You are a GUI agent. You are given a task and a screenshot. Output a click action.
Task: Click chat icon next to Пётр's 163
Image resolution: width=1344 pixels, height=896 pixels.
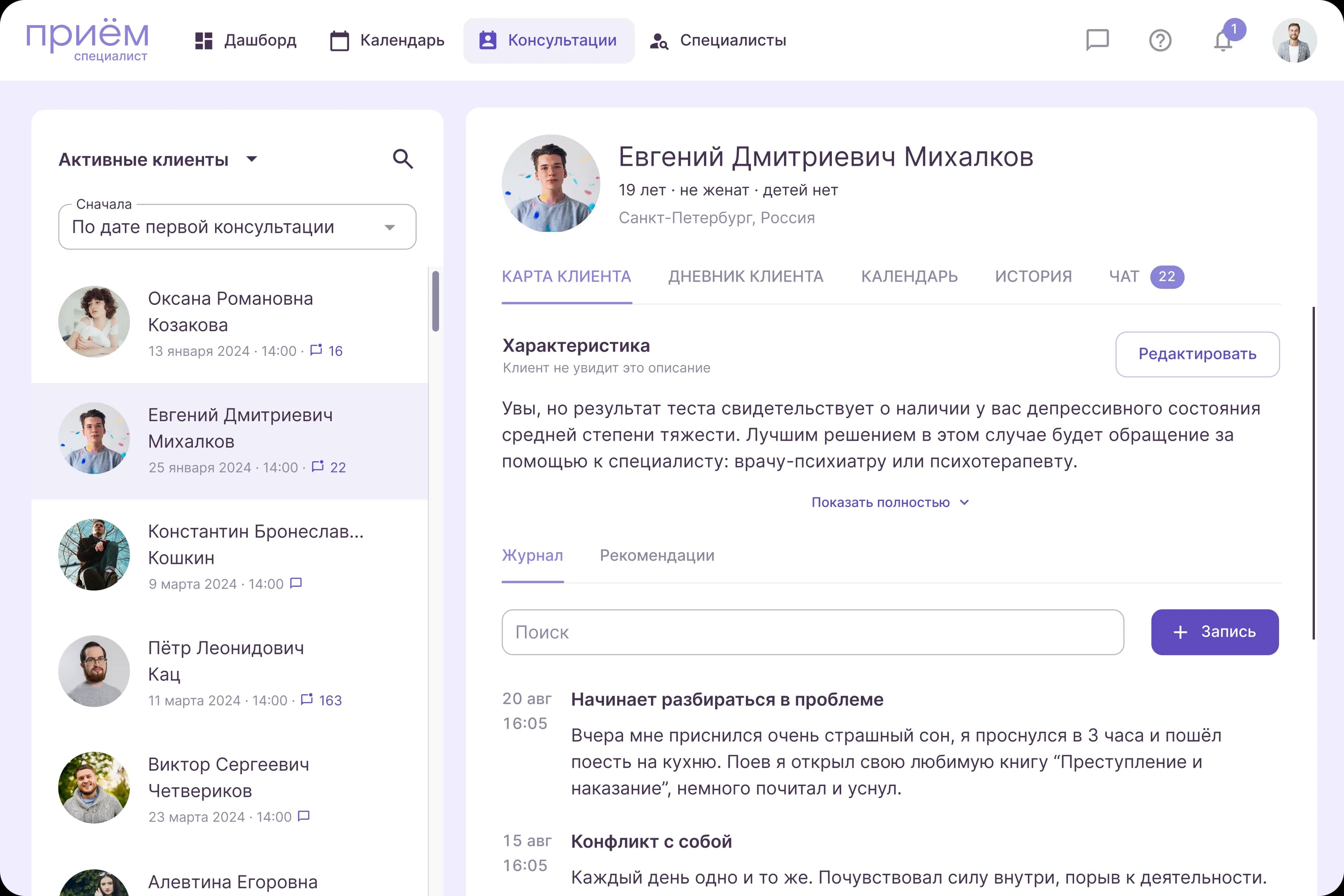(307, 700)
